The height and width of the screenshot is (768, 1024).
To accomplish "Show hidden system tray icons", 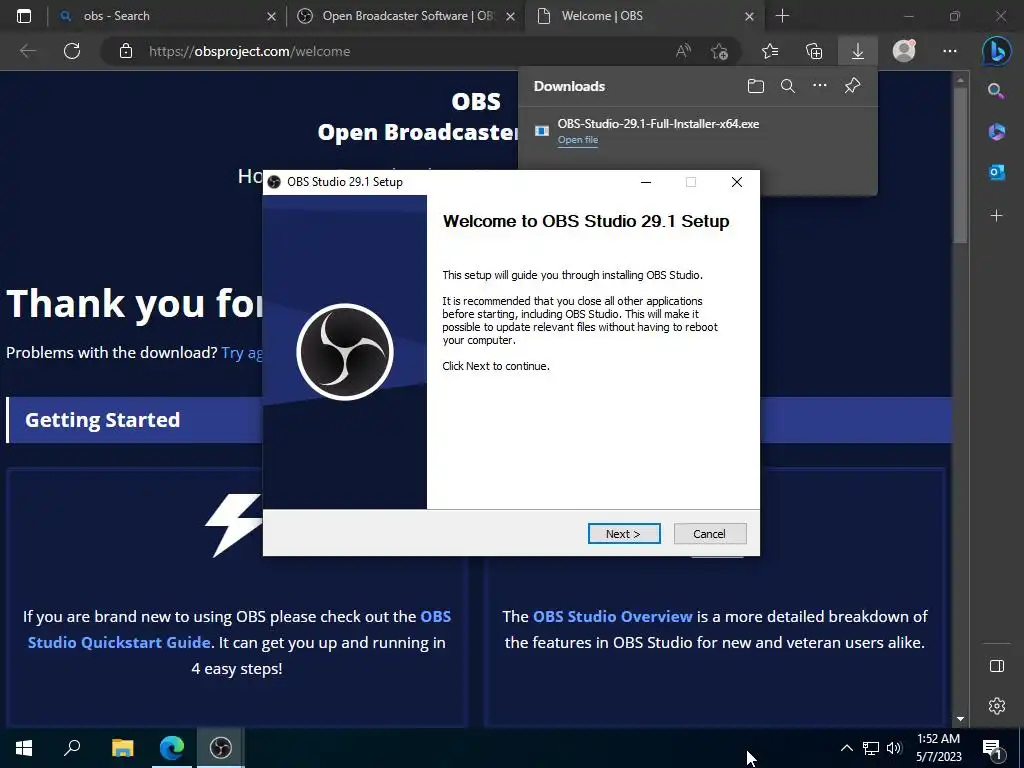I will [x=846, y=748].
